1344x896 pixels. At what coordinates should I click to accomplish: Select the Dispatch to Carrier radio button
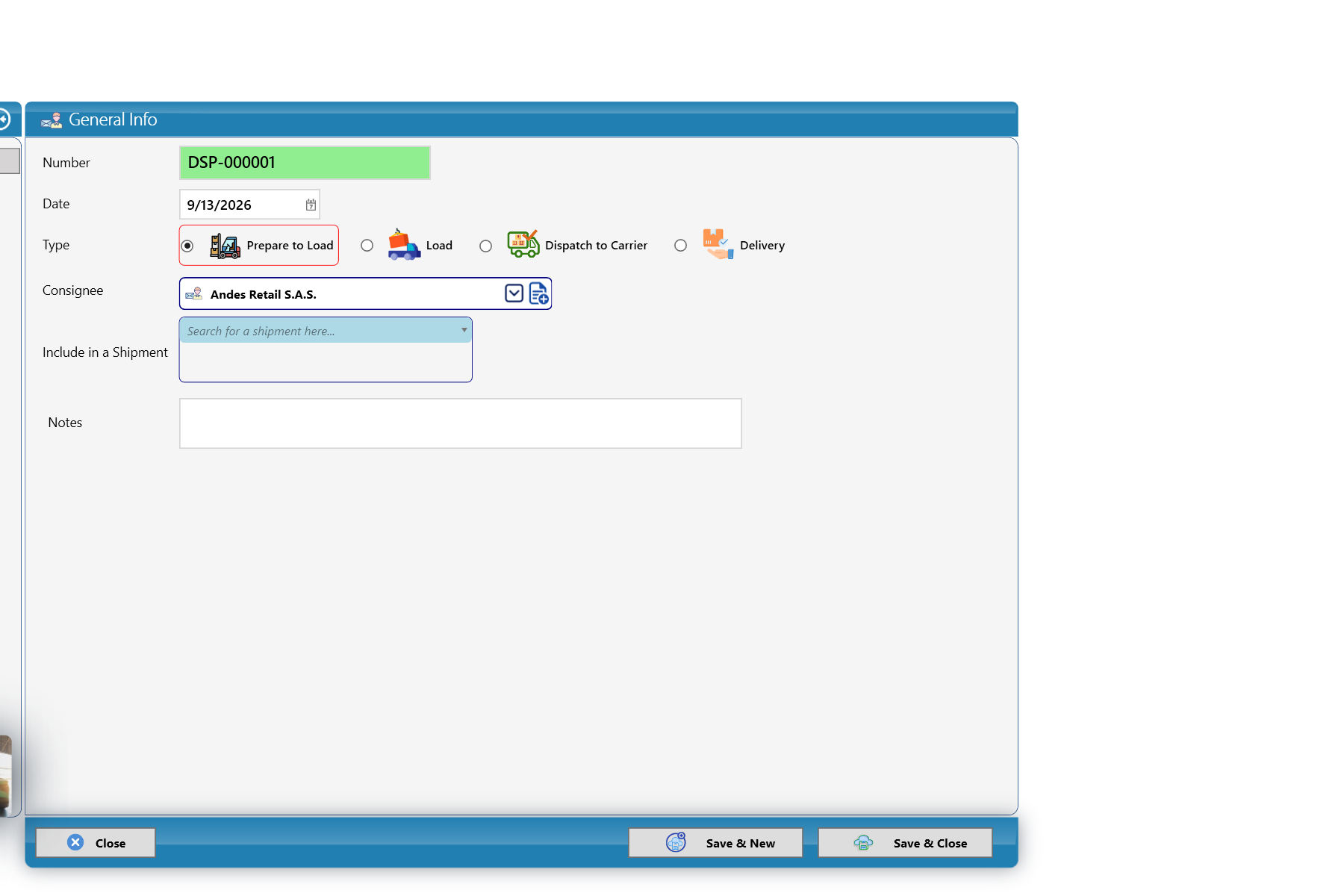(x=485, y=246)
